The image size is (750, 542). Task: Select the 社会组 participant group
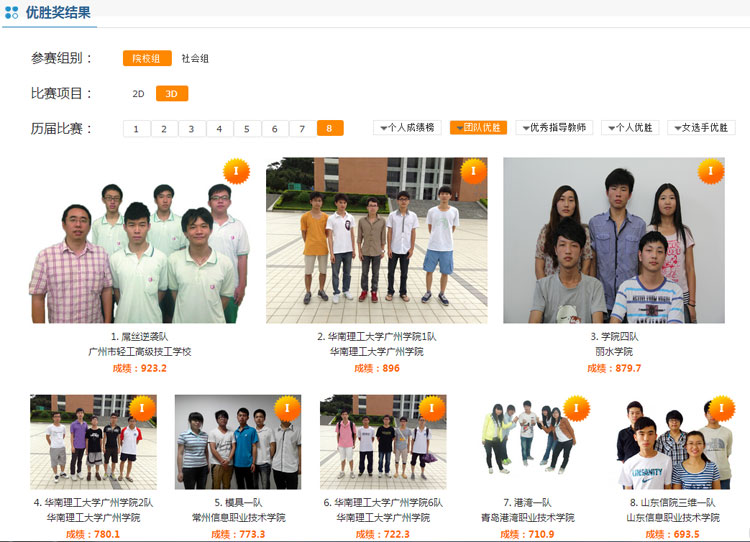tap(195, 59)
